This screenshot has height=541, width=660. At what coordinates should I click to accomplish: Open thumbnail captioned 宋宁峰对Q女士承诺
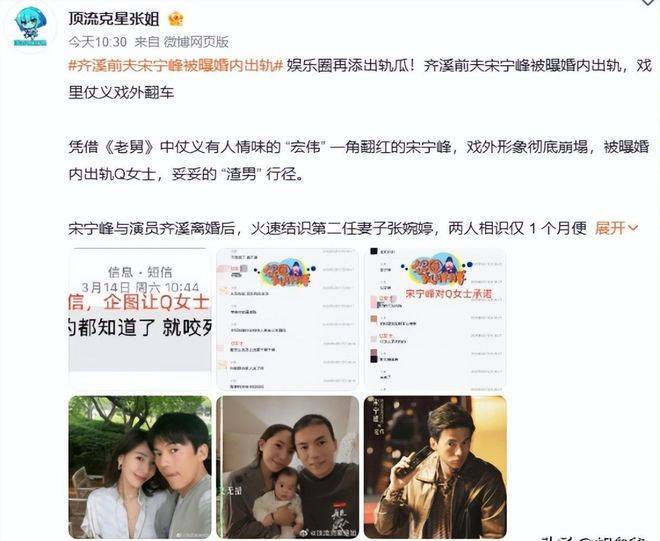click(435, 318)
